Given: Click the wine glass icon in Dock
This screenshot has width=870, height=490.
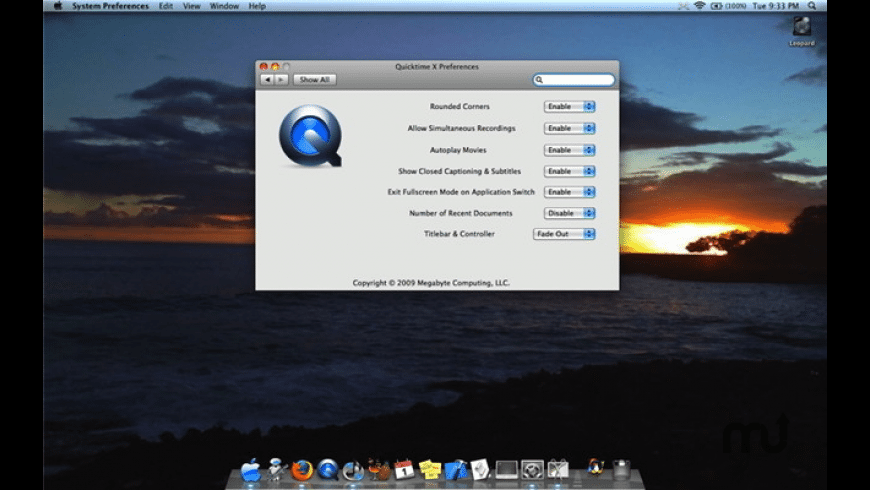Looking at the screenshot, I should (379, 469).
